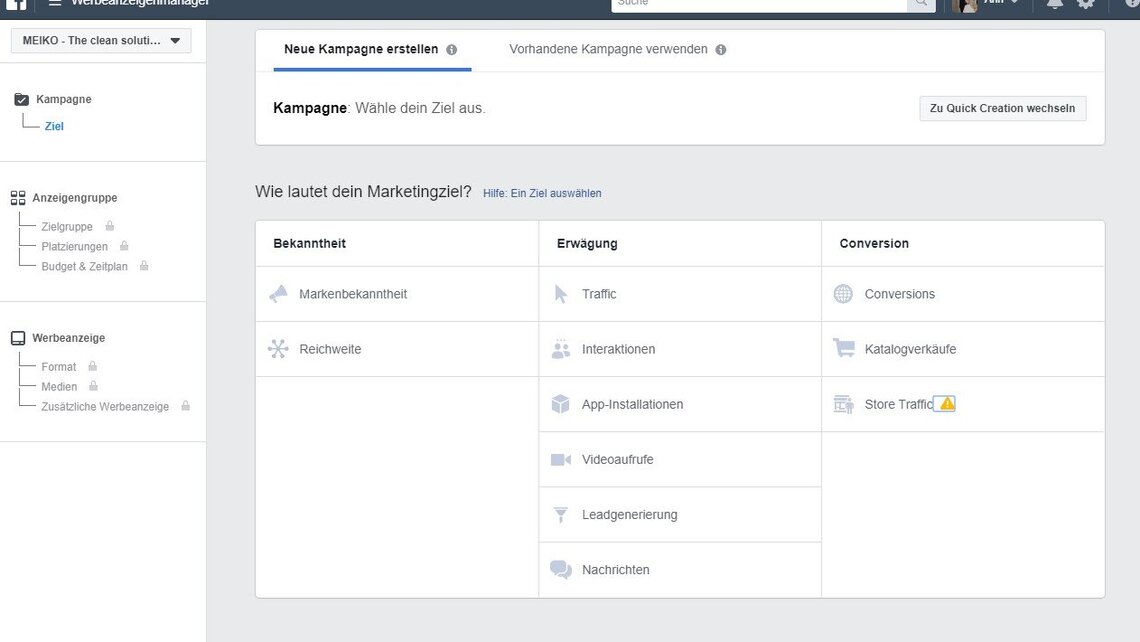This screenshot has width=1140, height=642.
Task: Click the Traffic arrow icon
Action: point(562,293)
